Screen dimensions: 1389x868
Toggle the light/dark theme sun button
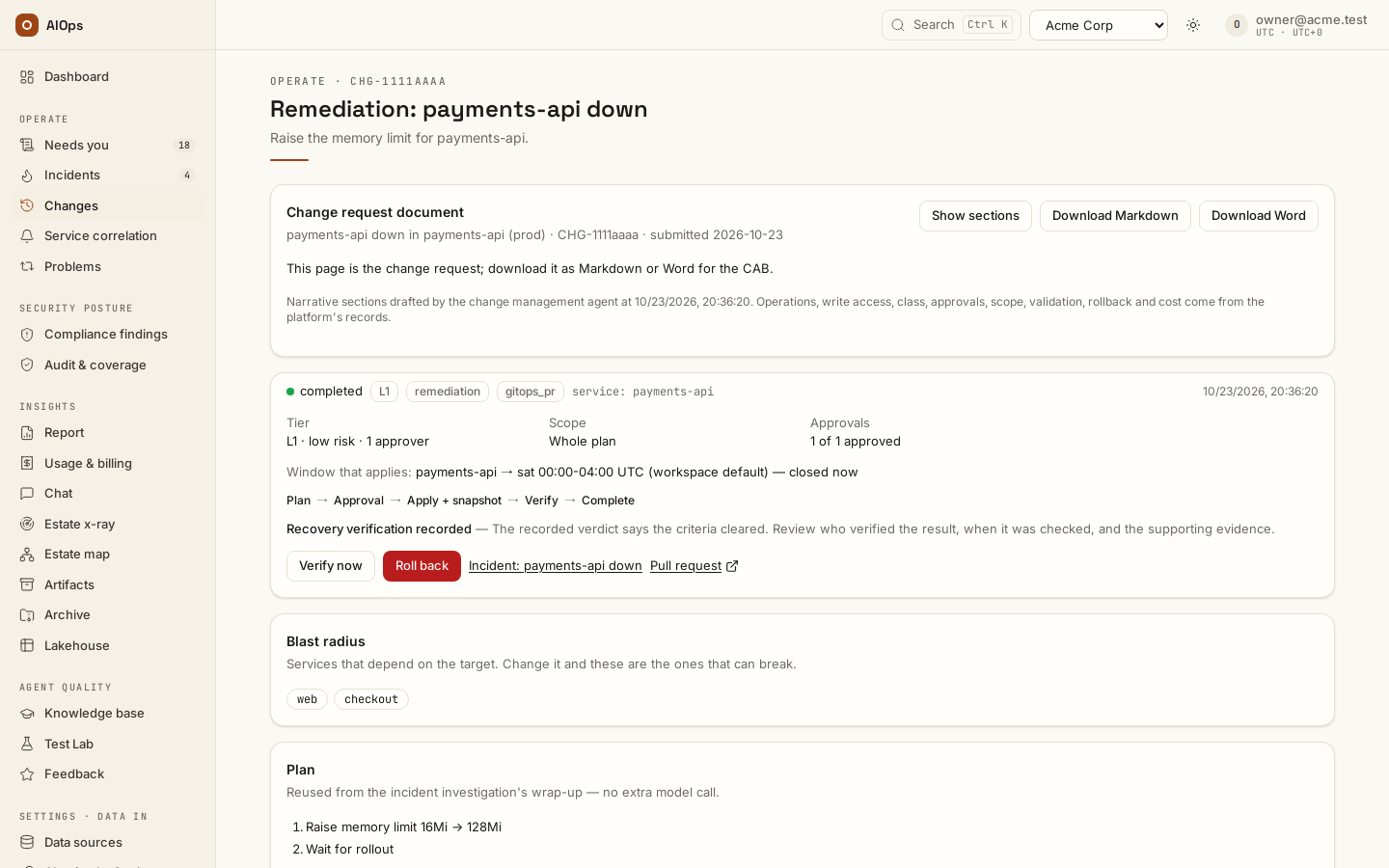click(x=1193, y=25)
